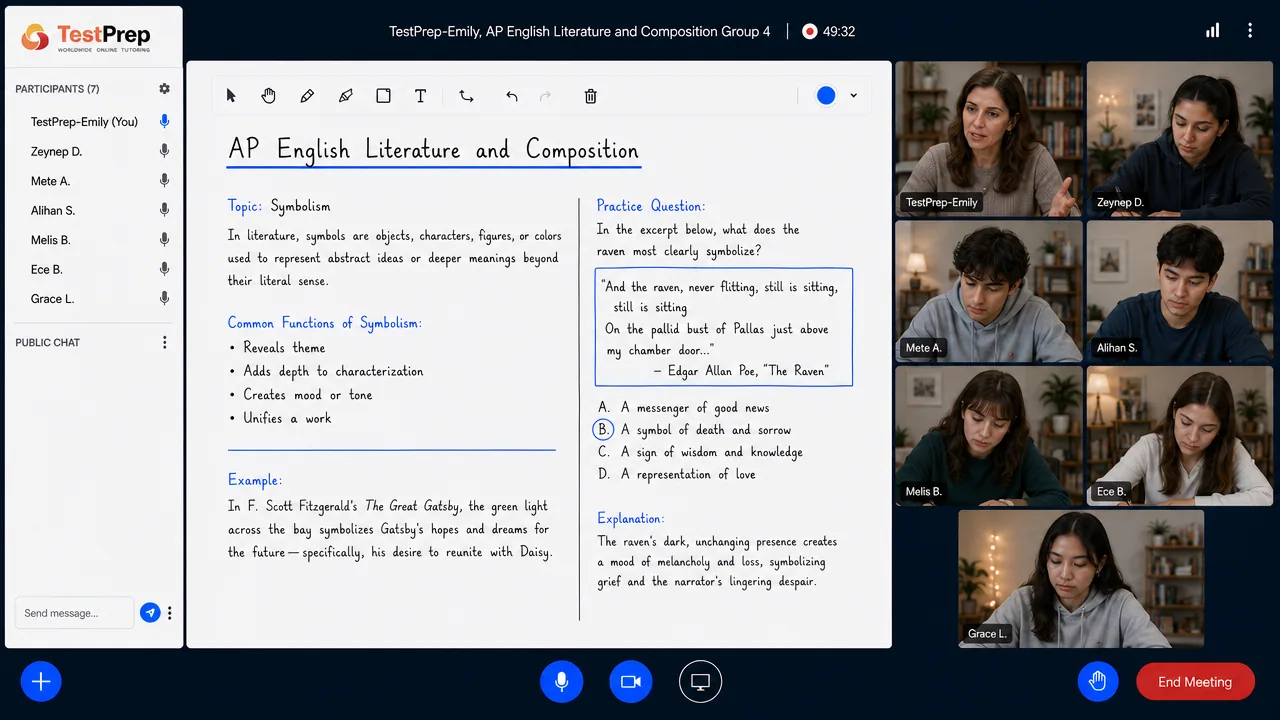Viewport: 1280px width, 720px height.
Task: Toggle TestPrep-Emily's microphone
Action: point(165,122)
